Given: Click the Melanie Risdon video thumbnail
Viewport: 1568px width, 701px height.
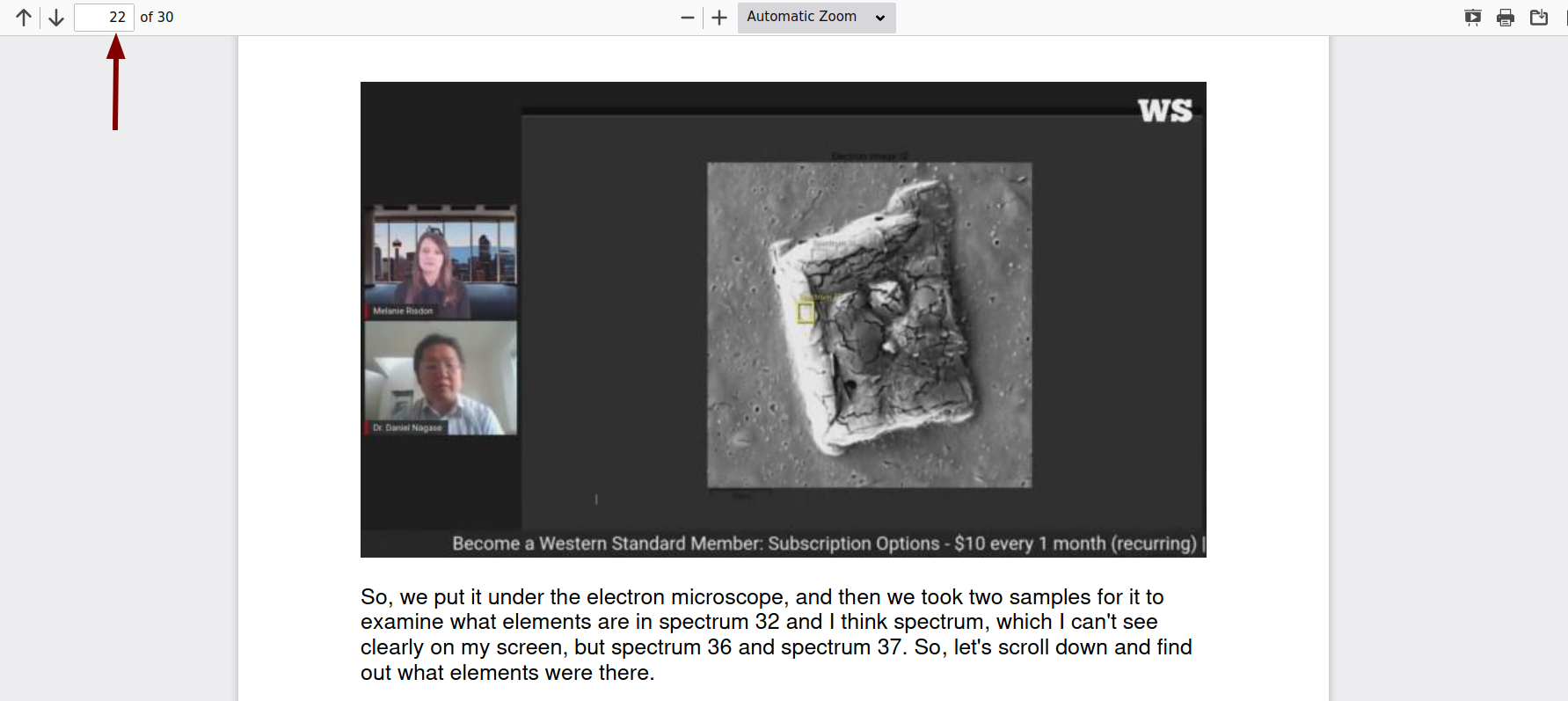Looking at the screenshot, I should 441,261.
